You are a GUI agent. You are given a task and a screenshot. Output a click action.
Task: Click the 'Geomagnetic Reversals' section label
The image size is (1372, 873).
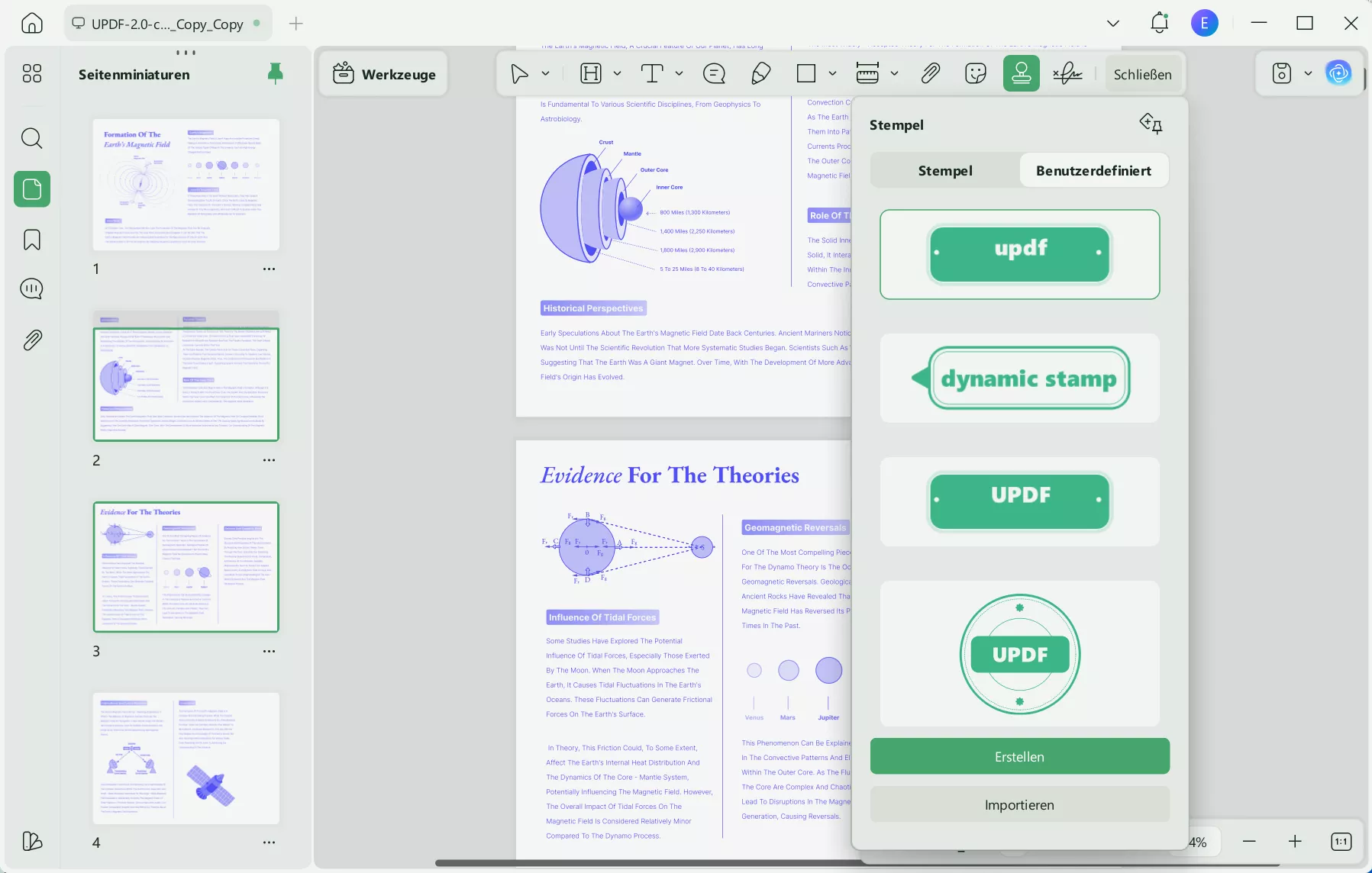(x=796, y=527)
